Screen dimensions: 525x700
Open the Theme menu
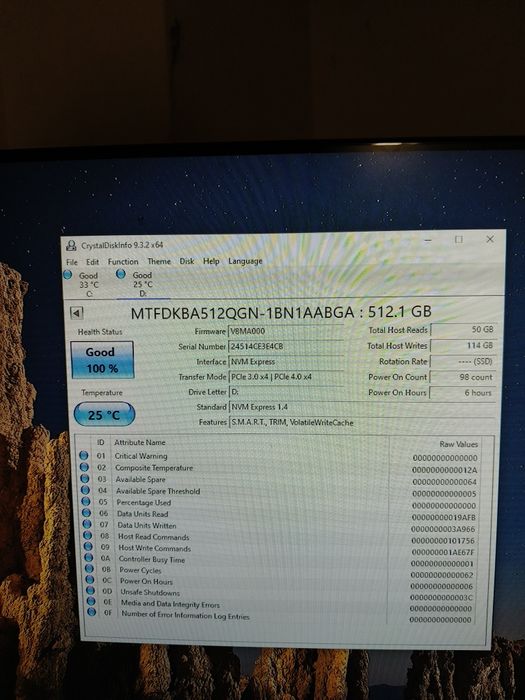click(x=159, y=261)
